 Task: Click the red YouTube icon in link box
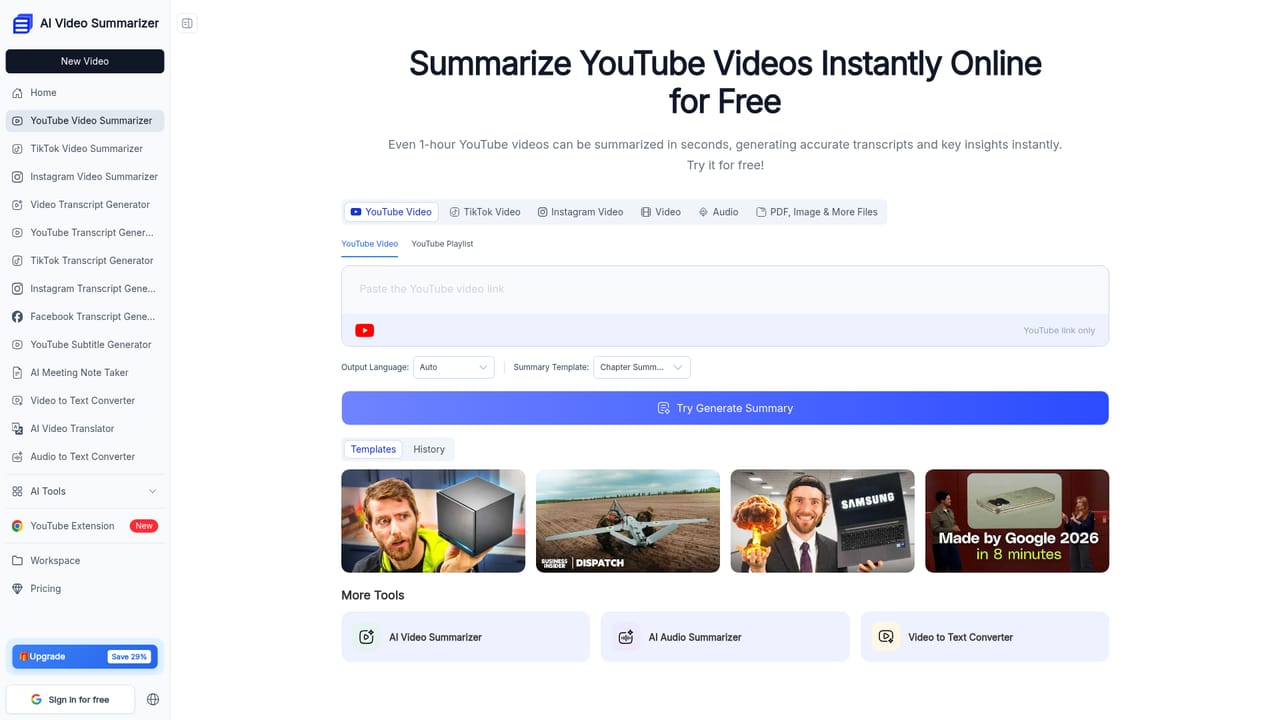pyautogui.click(x=364, y=330)
